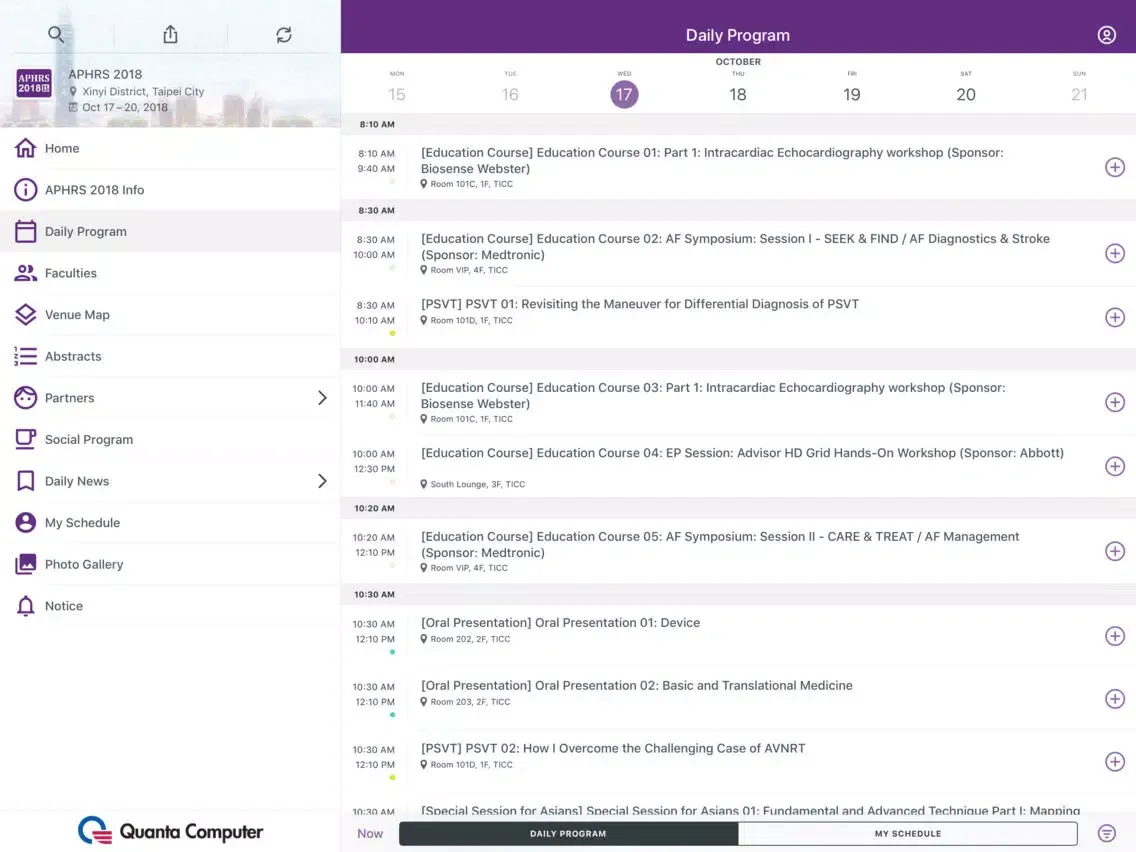The width and height of the screenshot is (1136, 852).
Task: Click the Partners face icon
Action: coord(25,398)
